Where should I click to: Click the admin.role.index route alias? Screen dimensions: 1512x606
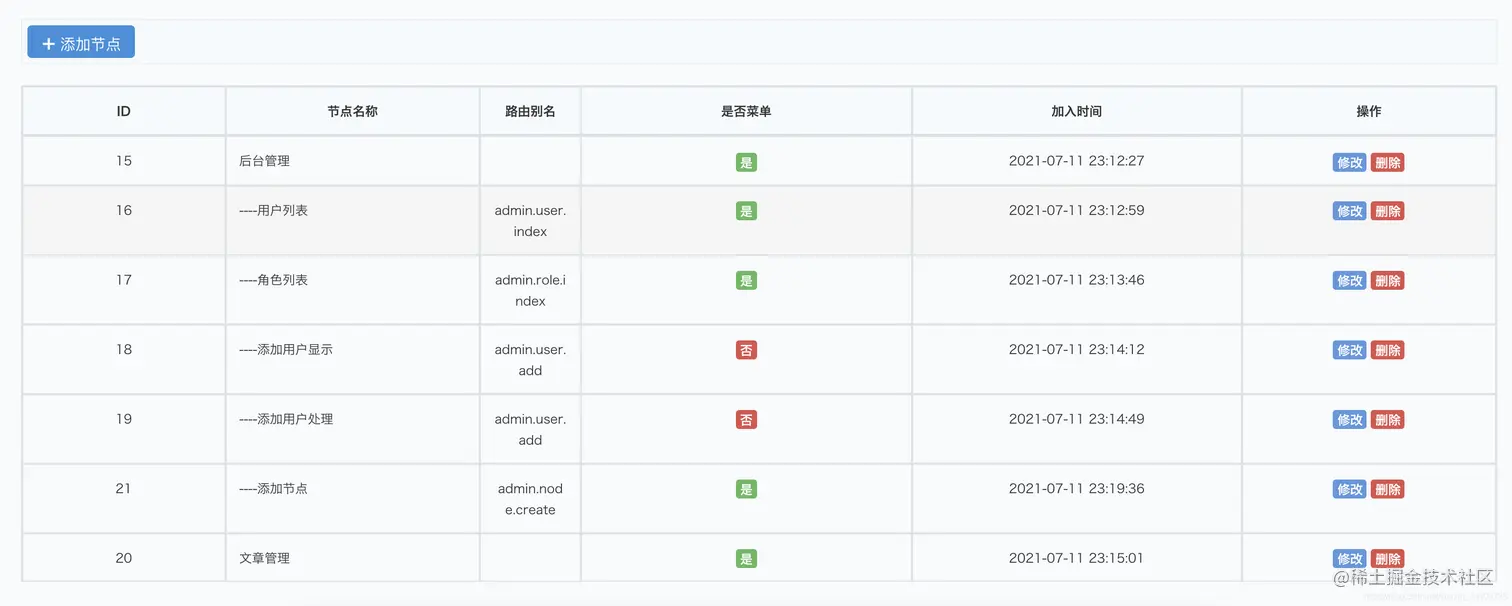click(x=530, y=290)
